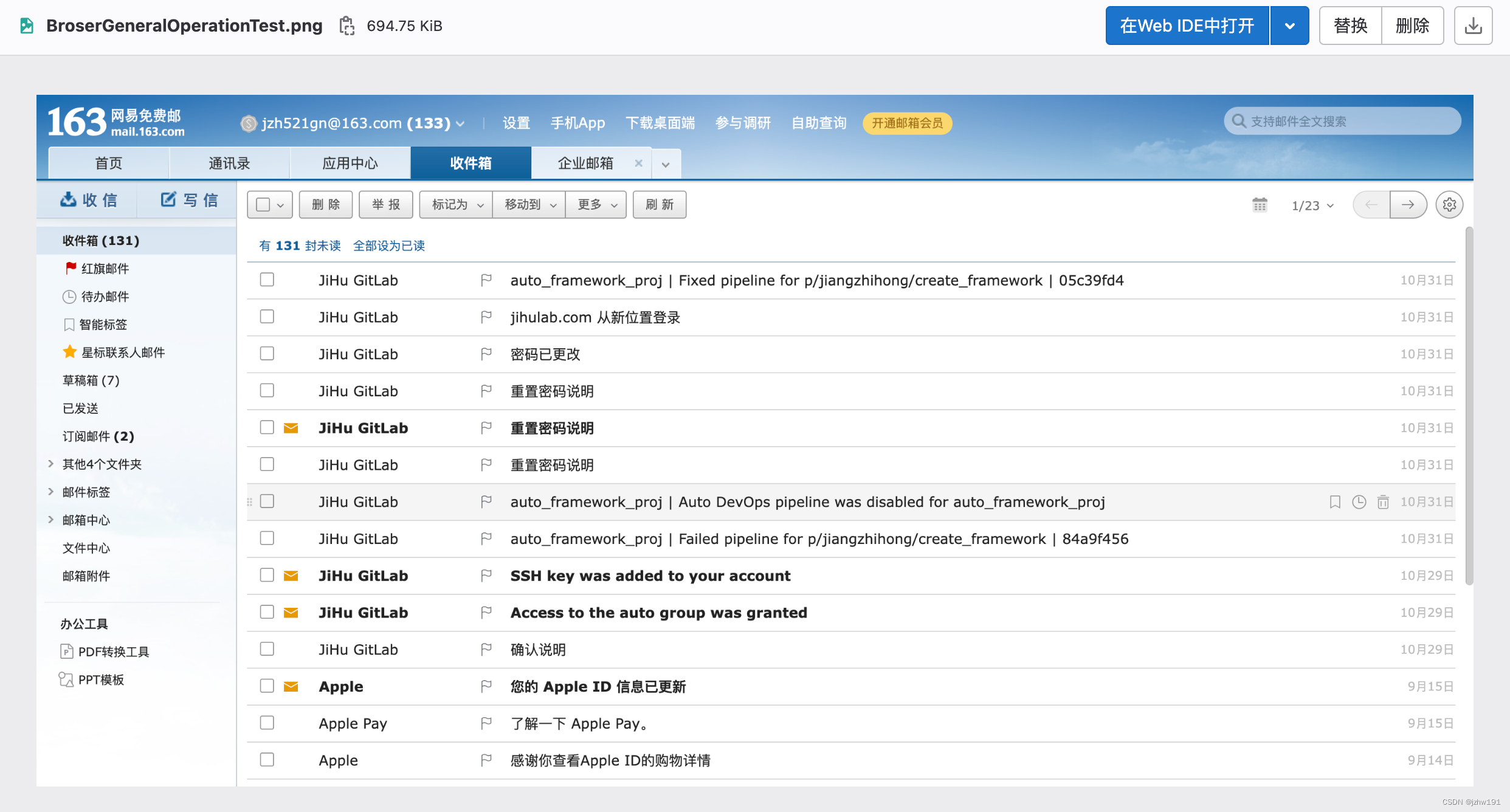Flag the SSH key email using its flag icon
The height and width of the screenshot is (812, 1510).
point(486,575)
